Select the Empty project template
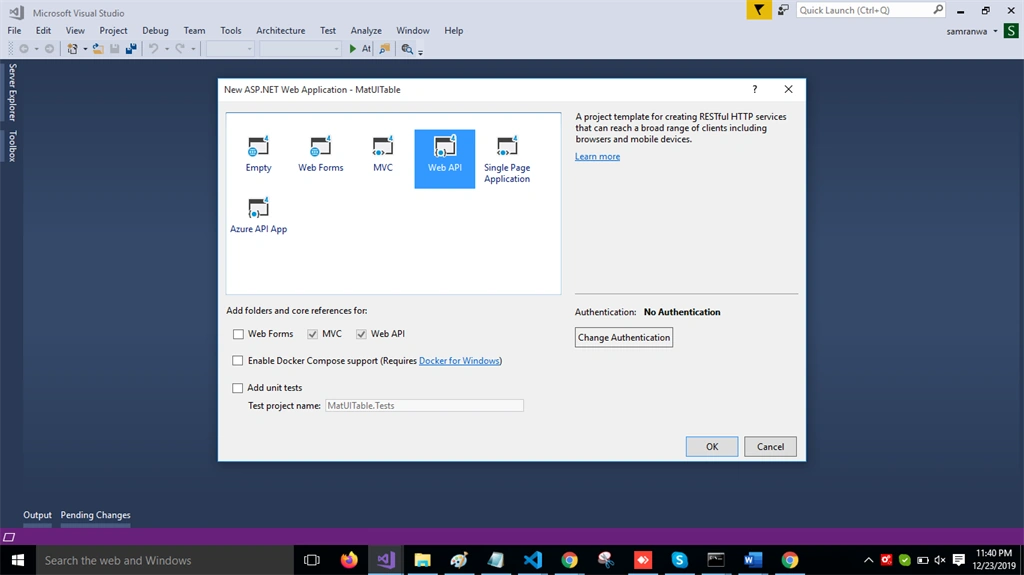The image size is (1024, 575). pyautogui.click(x=258, y=154)
